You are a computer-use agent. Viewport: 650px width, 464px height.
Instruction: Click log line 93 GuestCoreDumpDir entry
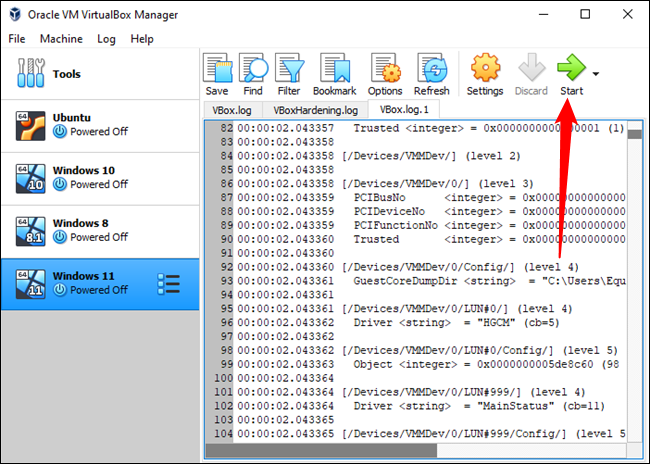489,281
